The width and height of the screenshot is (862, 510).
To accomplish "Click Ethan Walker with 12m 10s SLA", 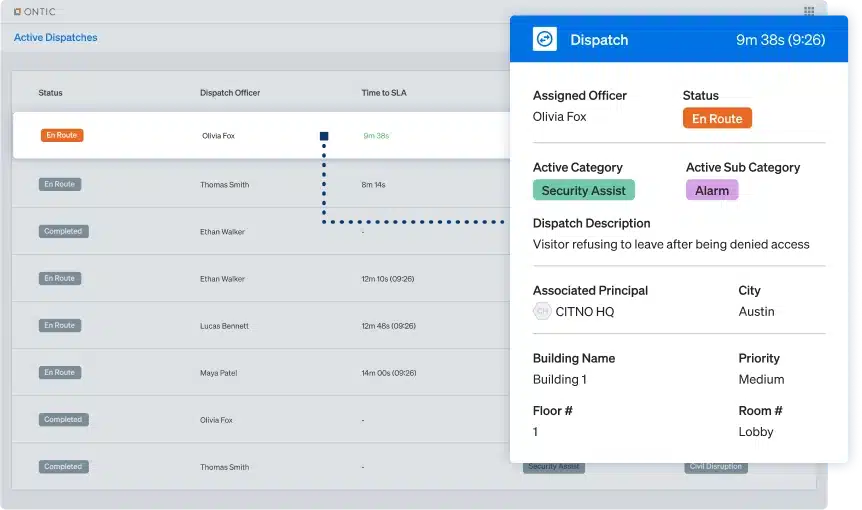I will click(222, 279).
